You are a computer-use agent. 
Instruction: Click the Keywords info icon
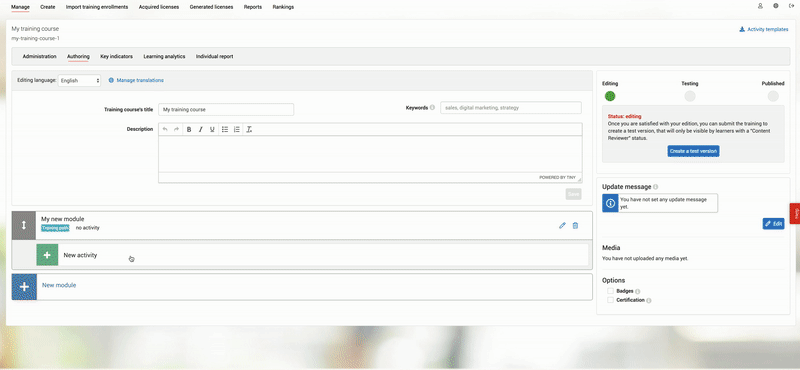432,108
